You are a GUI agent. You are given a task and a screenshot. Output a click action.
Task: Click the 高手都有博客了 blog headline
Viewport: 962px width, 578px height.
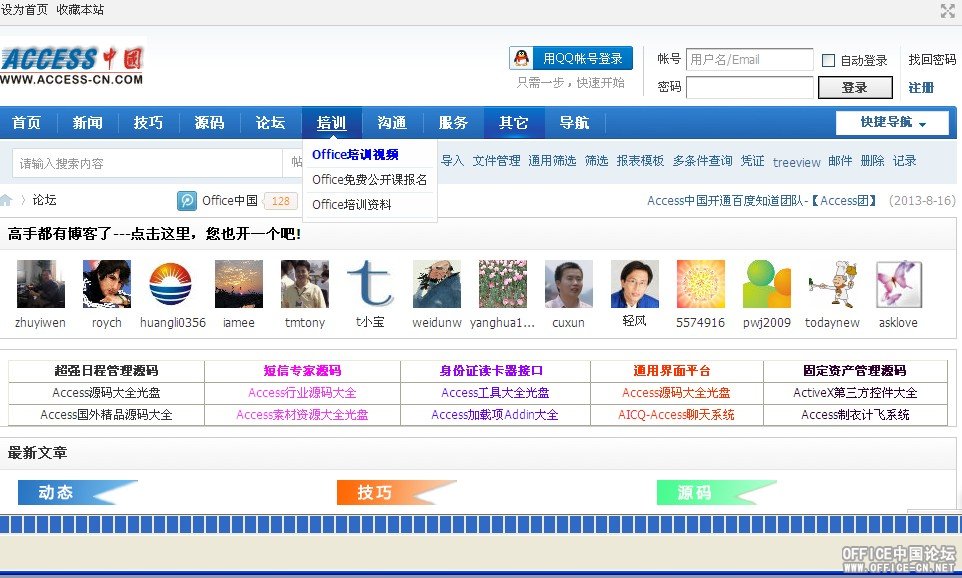click(x=155, y=234)
